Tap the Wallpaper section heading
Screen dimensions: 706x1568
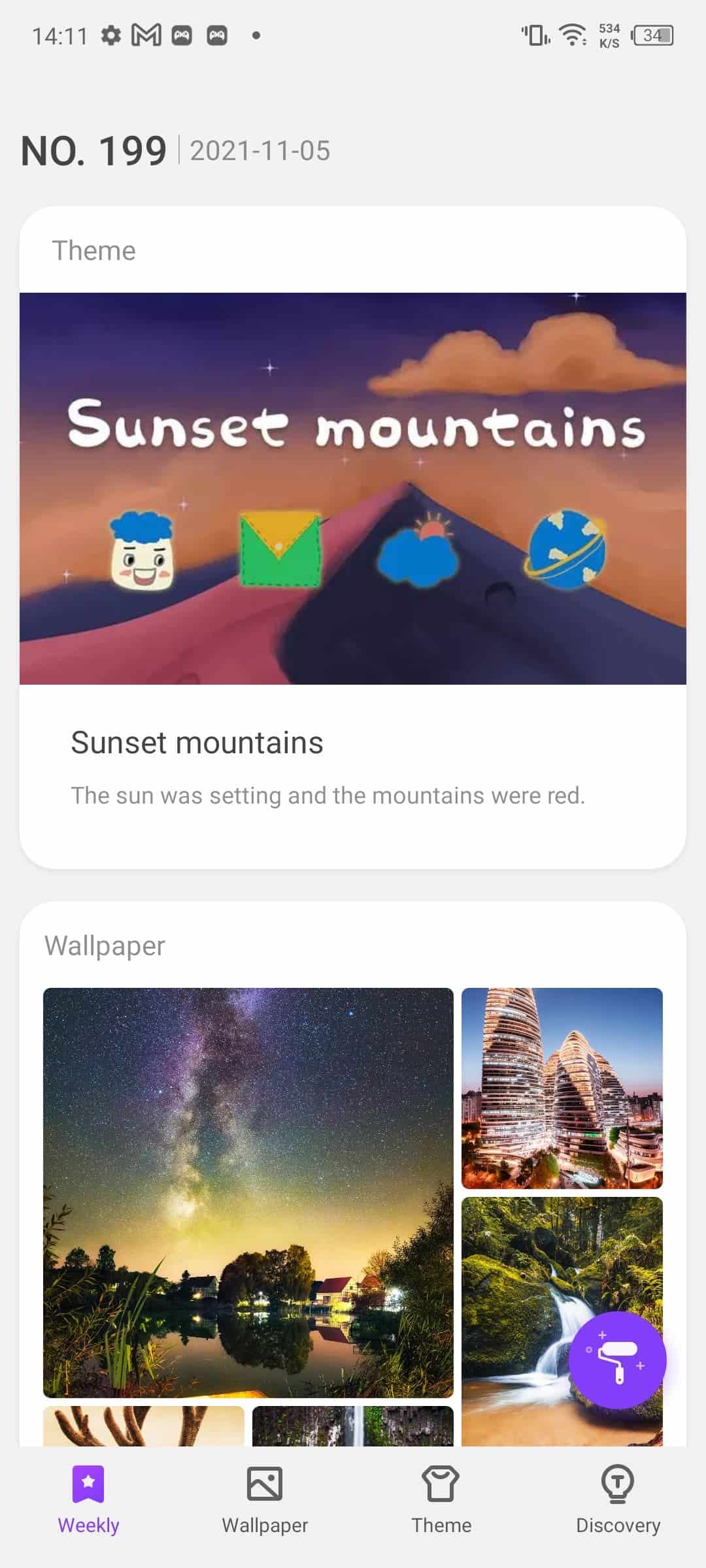tap(105, 946)
